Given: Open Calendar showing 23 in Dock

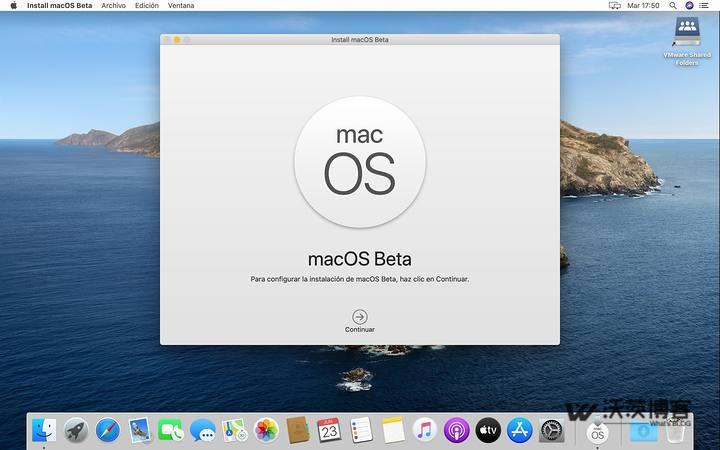Looking at the screenshot, I should tap(329, 430).
